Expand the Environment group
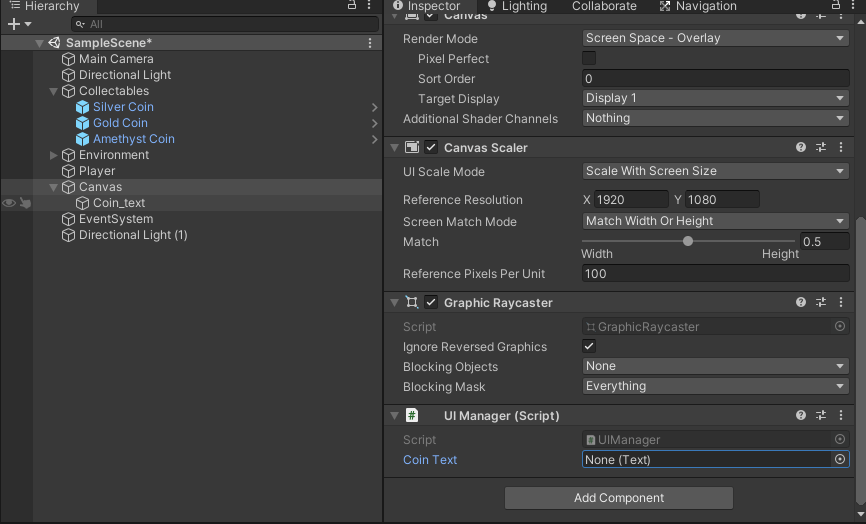This screenshot has width=866, height=524. [x=53, y=155]
